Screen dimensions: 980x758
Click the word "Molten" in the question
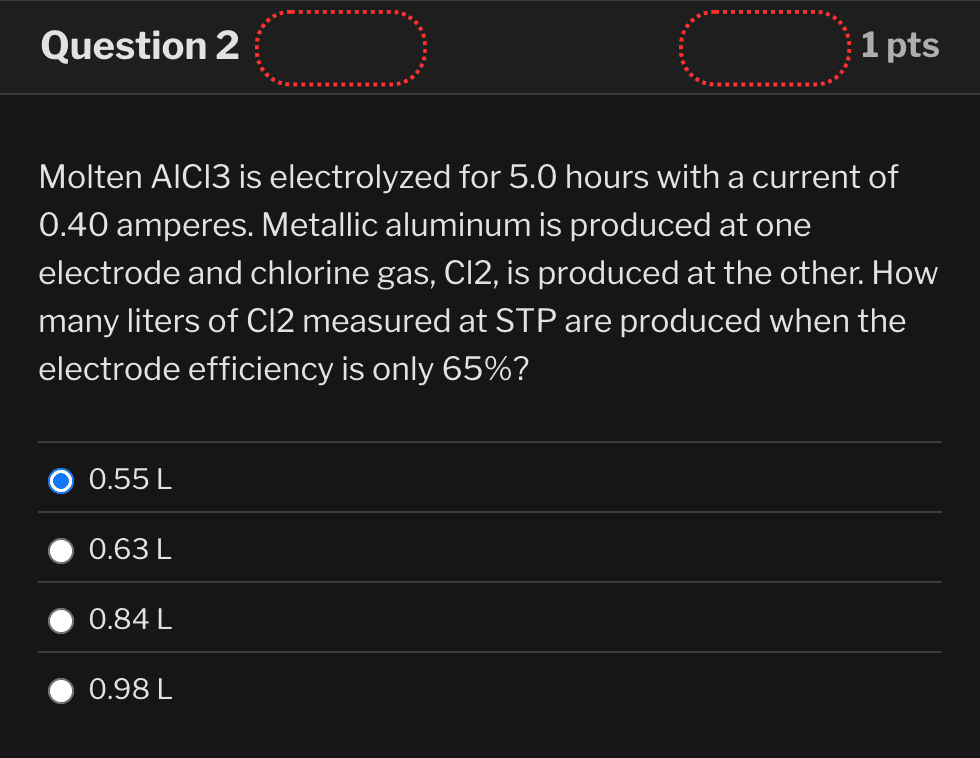pos(90,178)
